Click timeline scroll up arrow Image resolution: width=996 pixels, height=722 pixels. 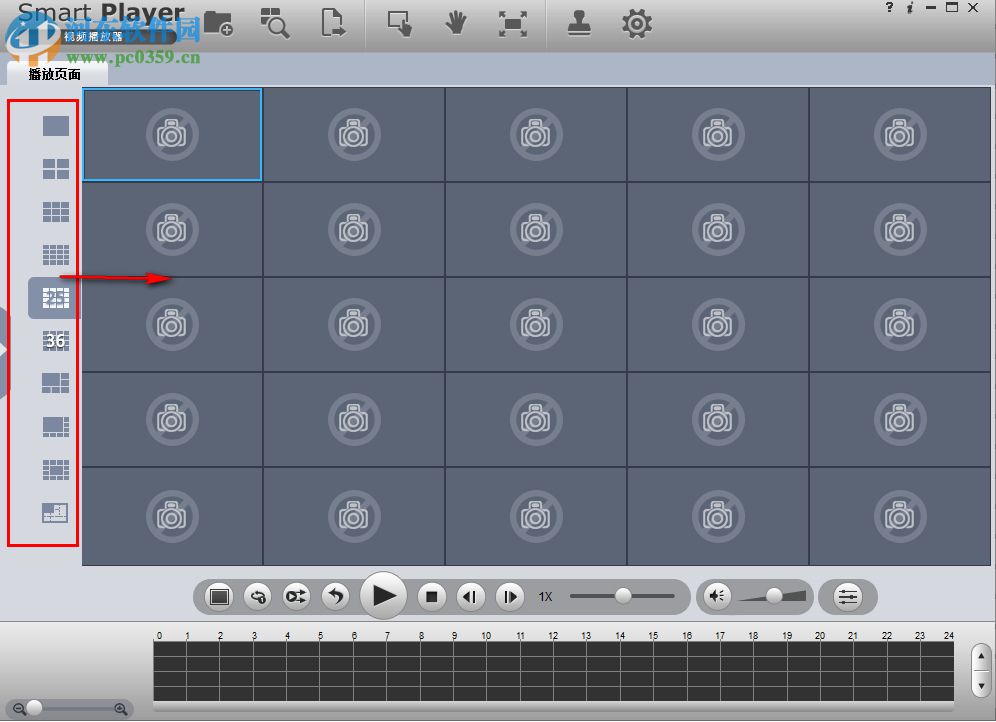tap(981, 656)
